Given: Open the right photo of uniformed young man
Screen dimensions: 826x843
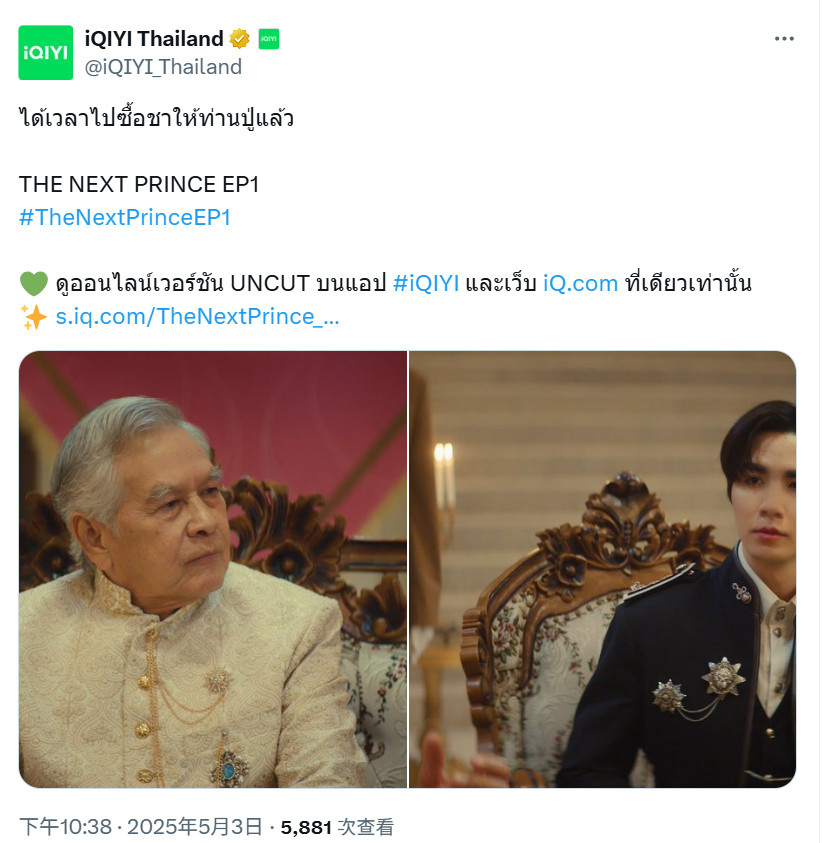Looking at the screenshot, I should click(602, 569).
